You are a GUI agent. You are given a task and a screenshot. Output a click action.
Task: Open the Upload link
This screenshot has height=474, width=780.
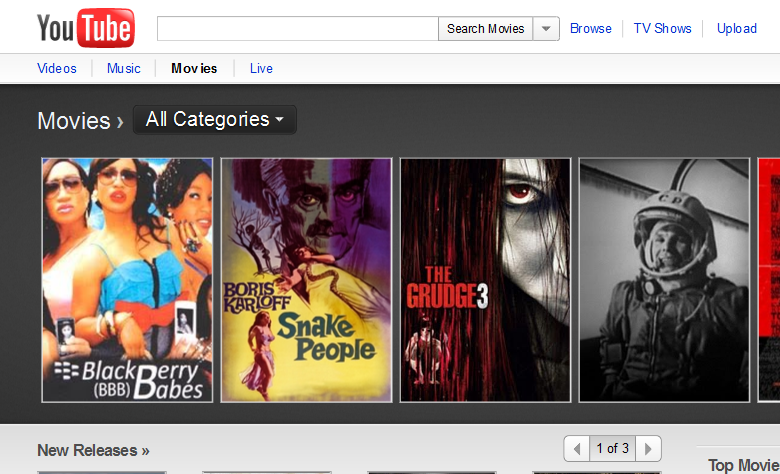point(737,28)
